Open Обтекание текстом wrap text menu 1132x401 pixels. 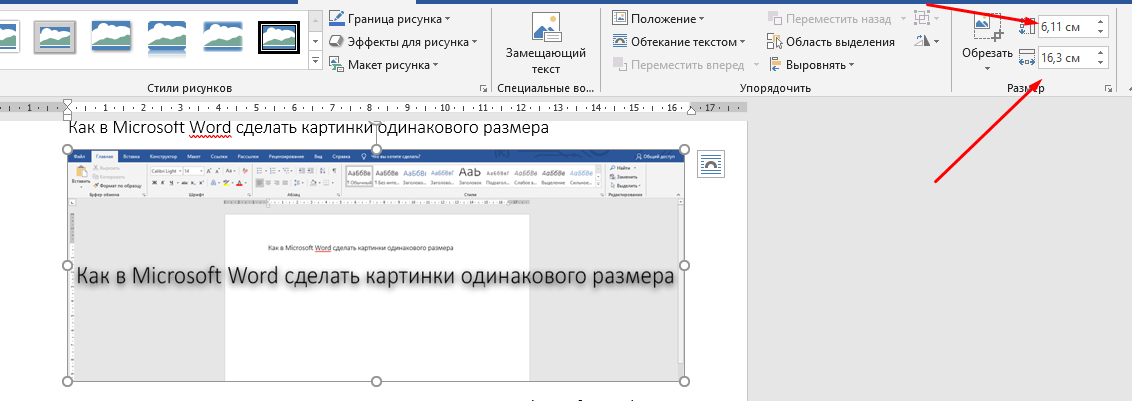(678, 41)
